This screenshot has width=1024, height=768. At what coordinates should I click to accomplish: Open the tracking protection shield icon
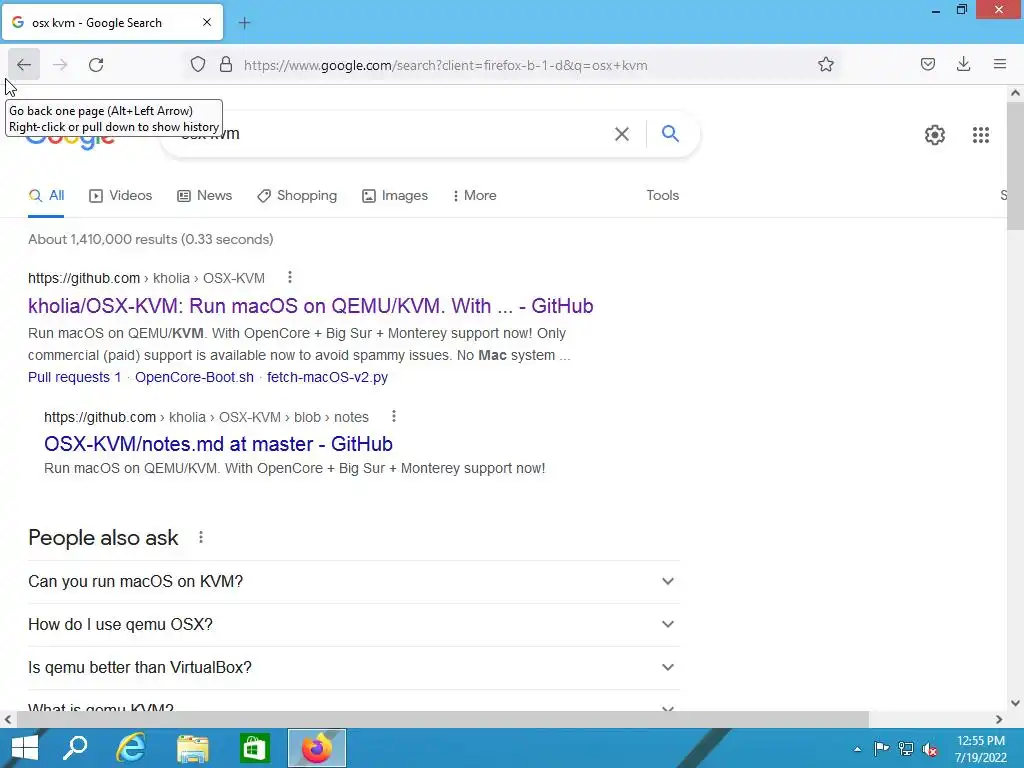tap(198, 65)
